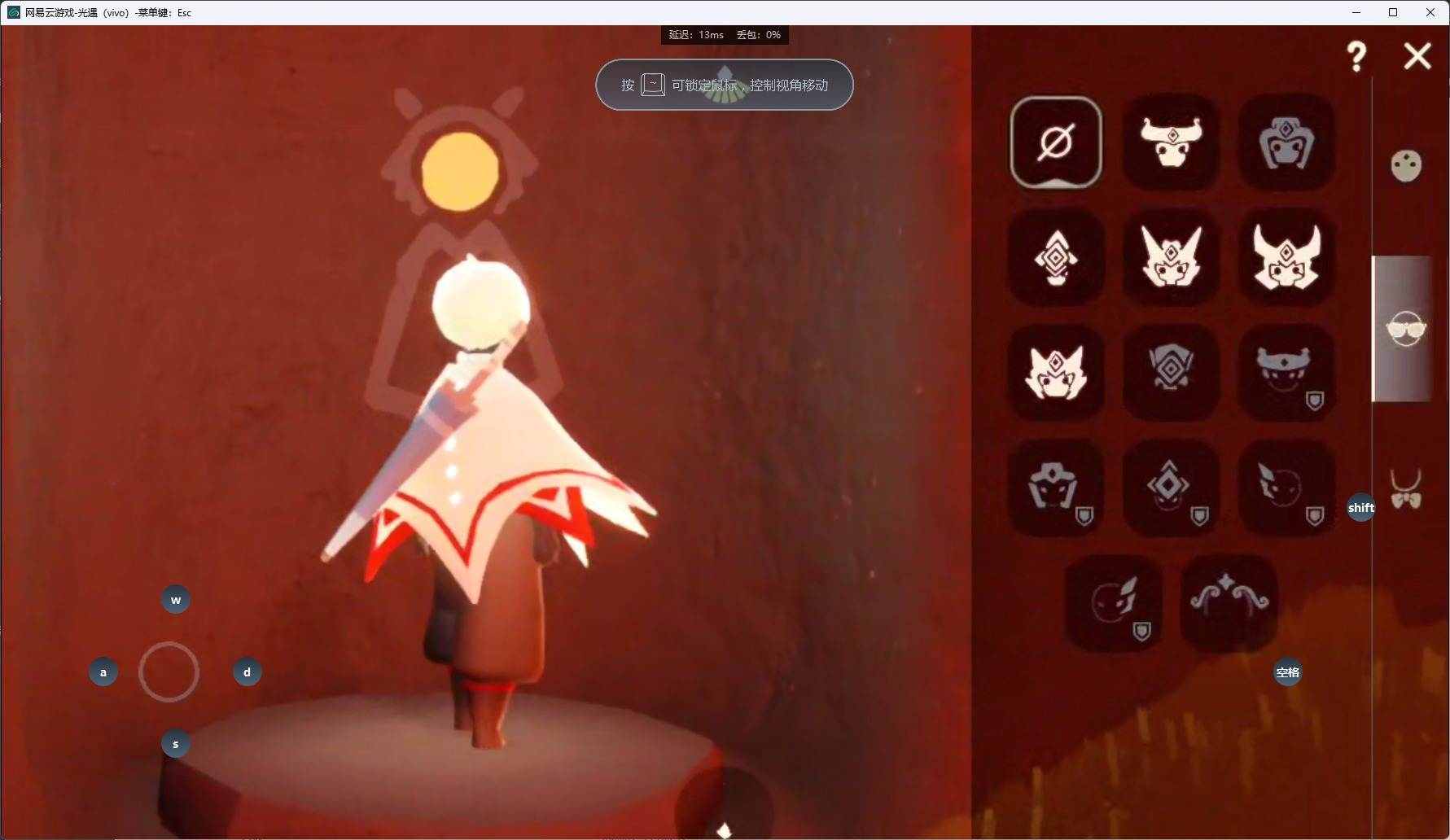Open the question mark help

(x=1356, y=56)
